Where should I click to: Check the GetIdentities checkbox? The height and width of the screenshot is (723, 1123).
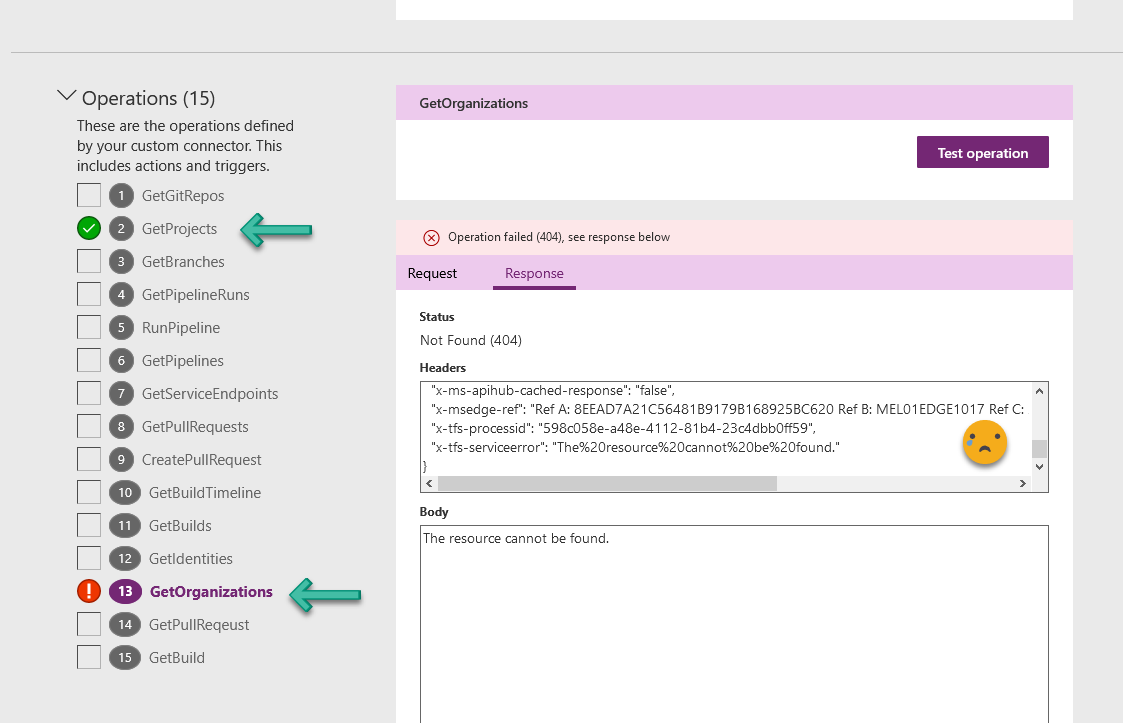pos(88,558)
